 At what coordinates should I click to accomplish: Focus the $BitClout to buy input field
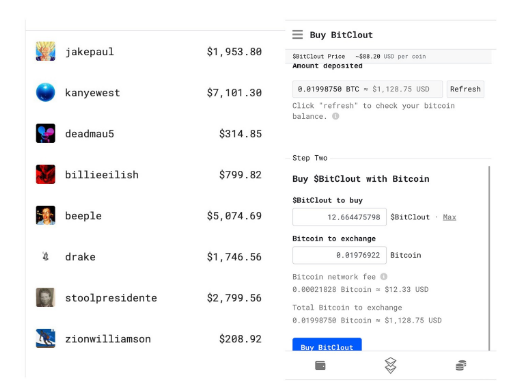pos(339,217)
